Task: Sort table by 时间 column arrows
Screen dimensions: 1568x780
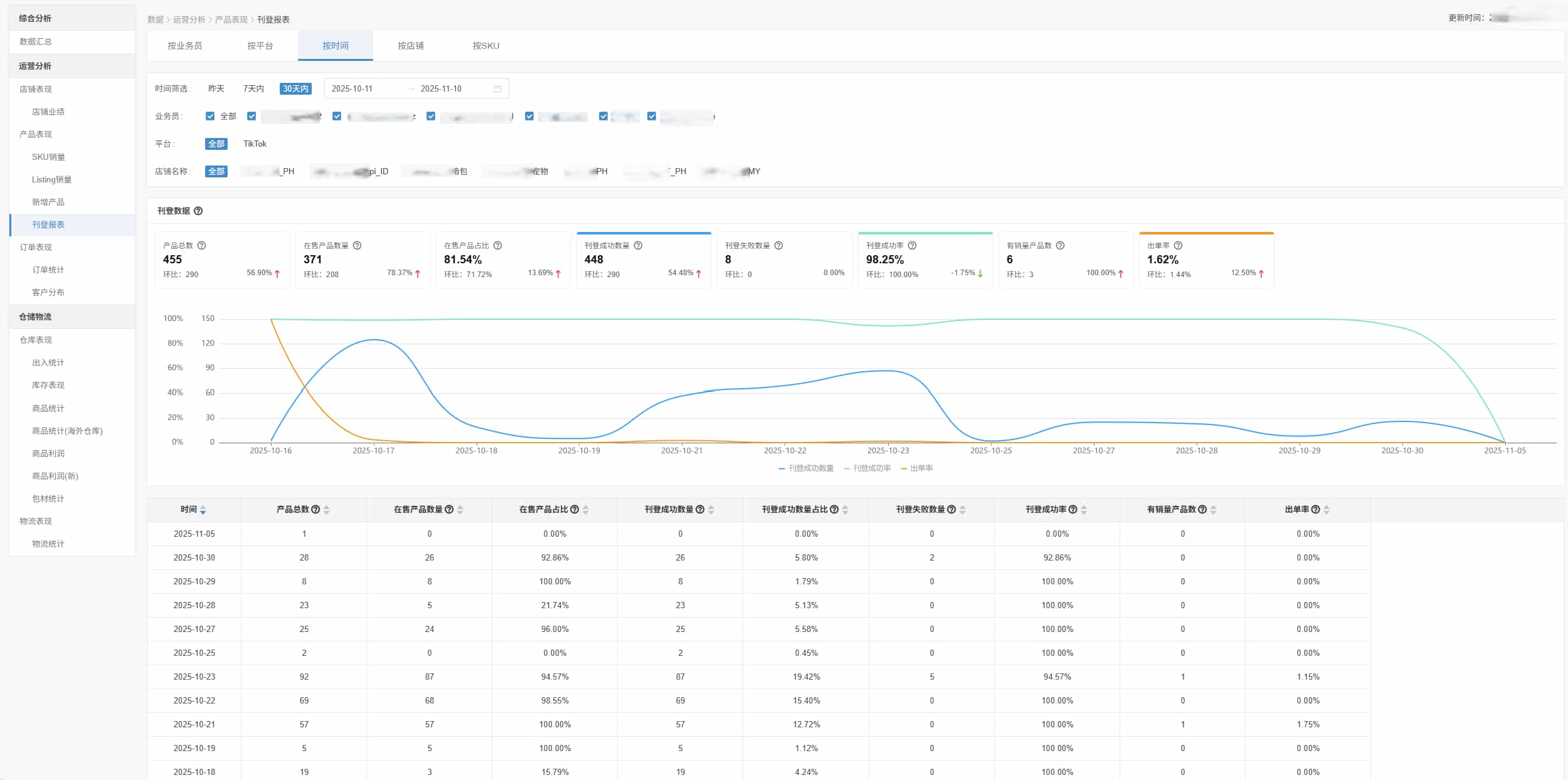Action: 203,510
